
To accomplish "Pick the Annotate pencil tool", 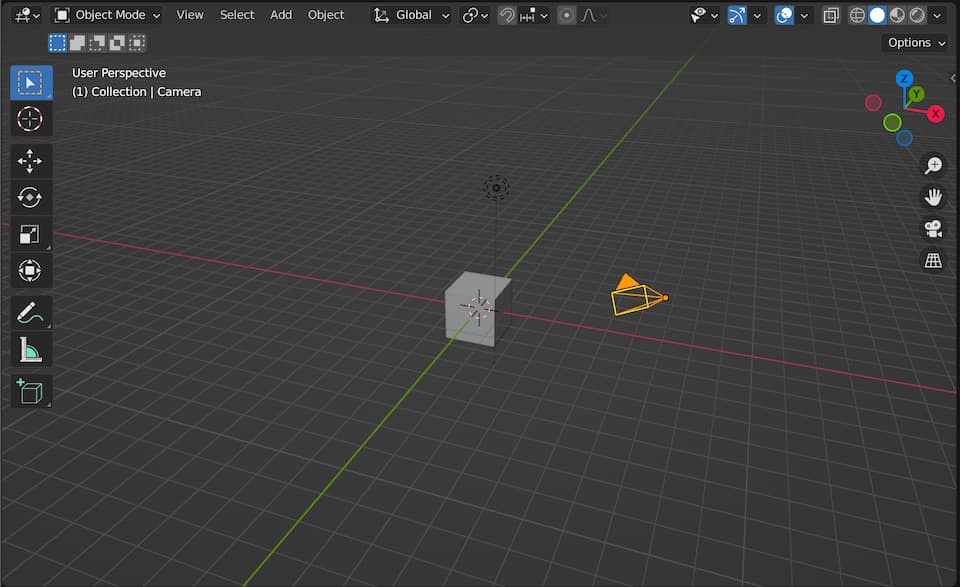I will [x=30, y=312].
